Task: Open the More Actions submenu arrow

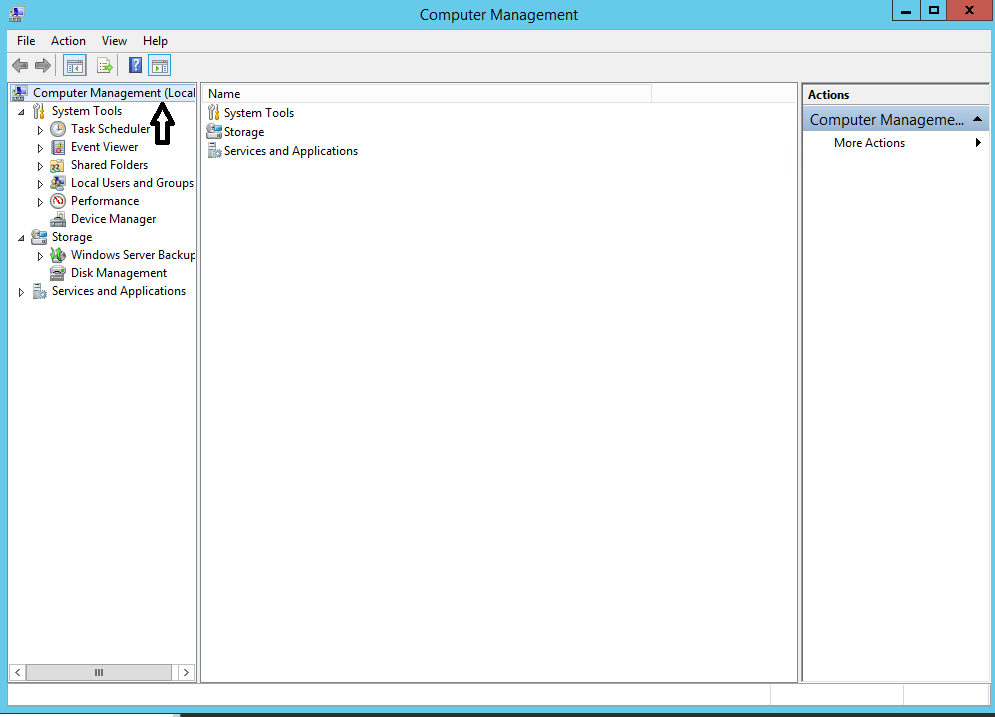Action: tap(978, 143)
